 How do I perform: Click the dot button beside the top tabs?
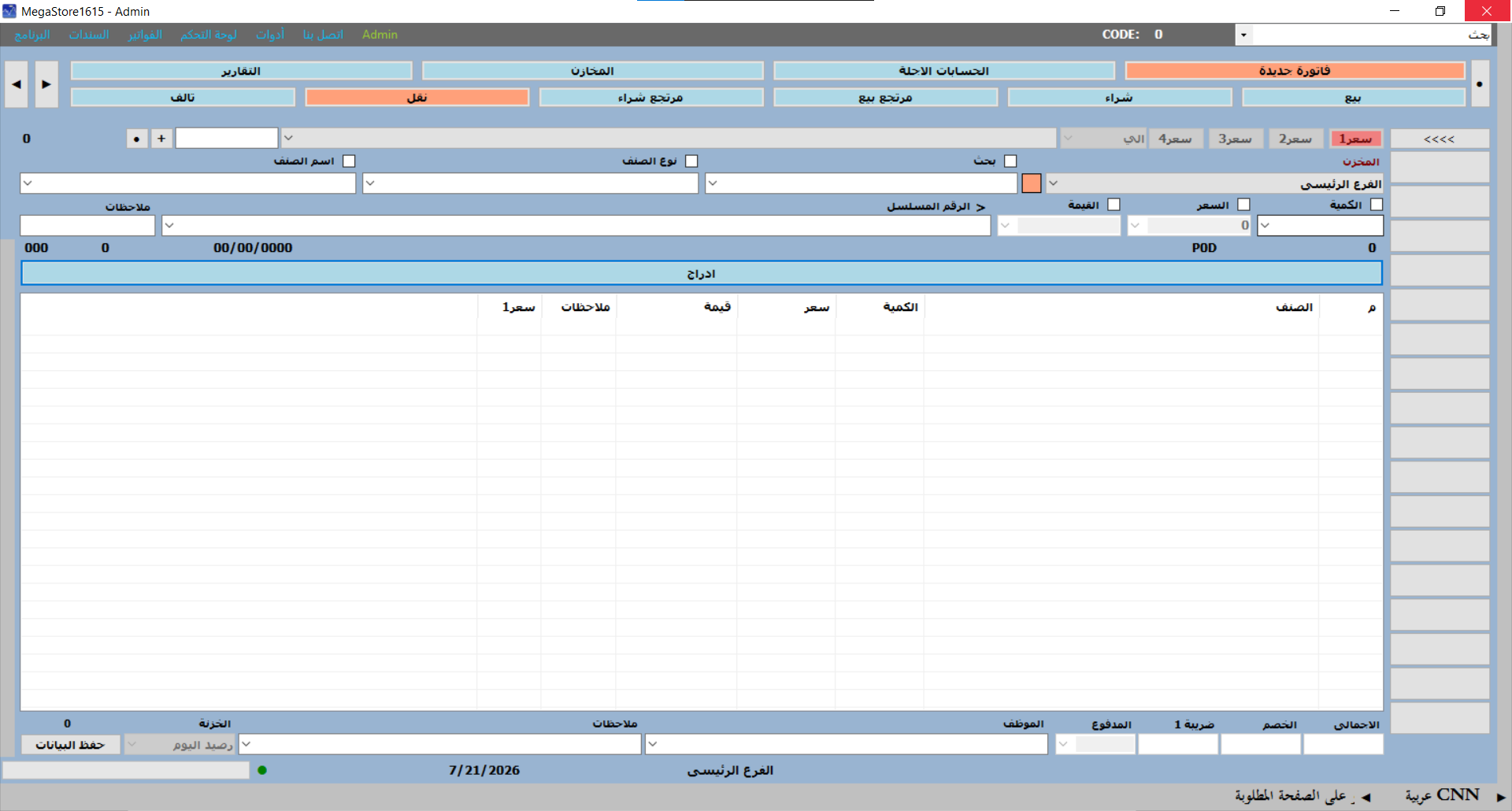[x=1480, y=84]
